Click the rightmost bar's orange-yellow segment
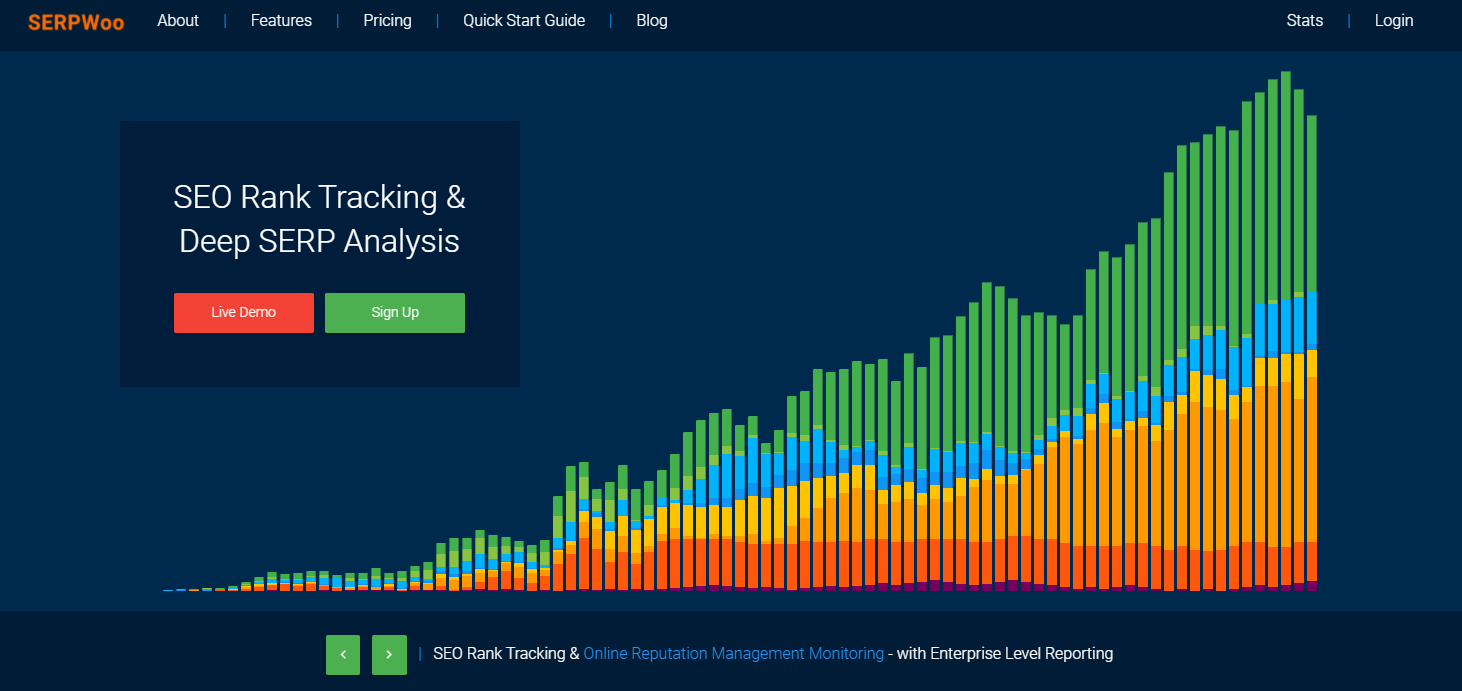This screenshot has height=691, width=1462. (x=1312, y=445)
